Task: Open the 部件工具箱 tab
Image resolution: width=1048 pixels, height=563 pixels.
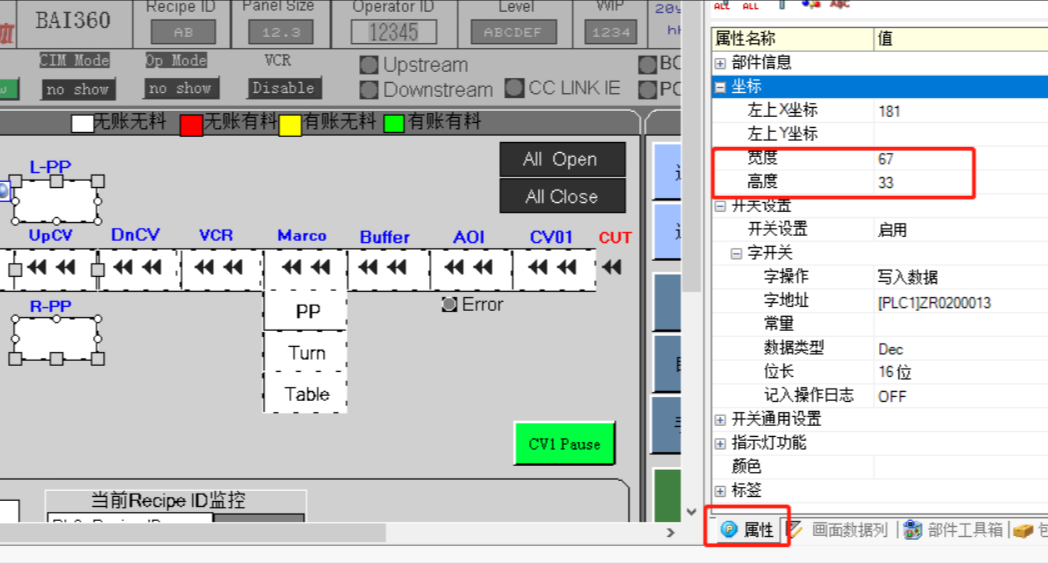Action: (954, 530)
